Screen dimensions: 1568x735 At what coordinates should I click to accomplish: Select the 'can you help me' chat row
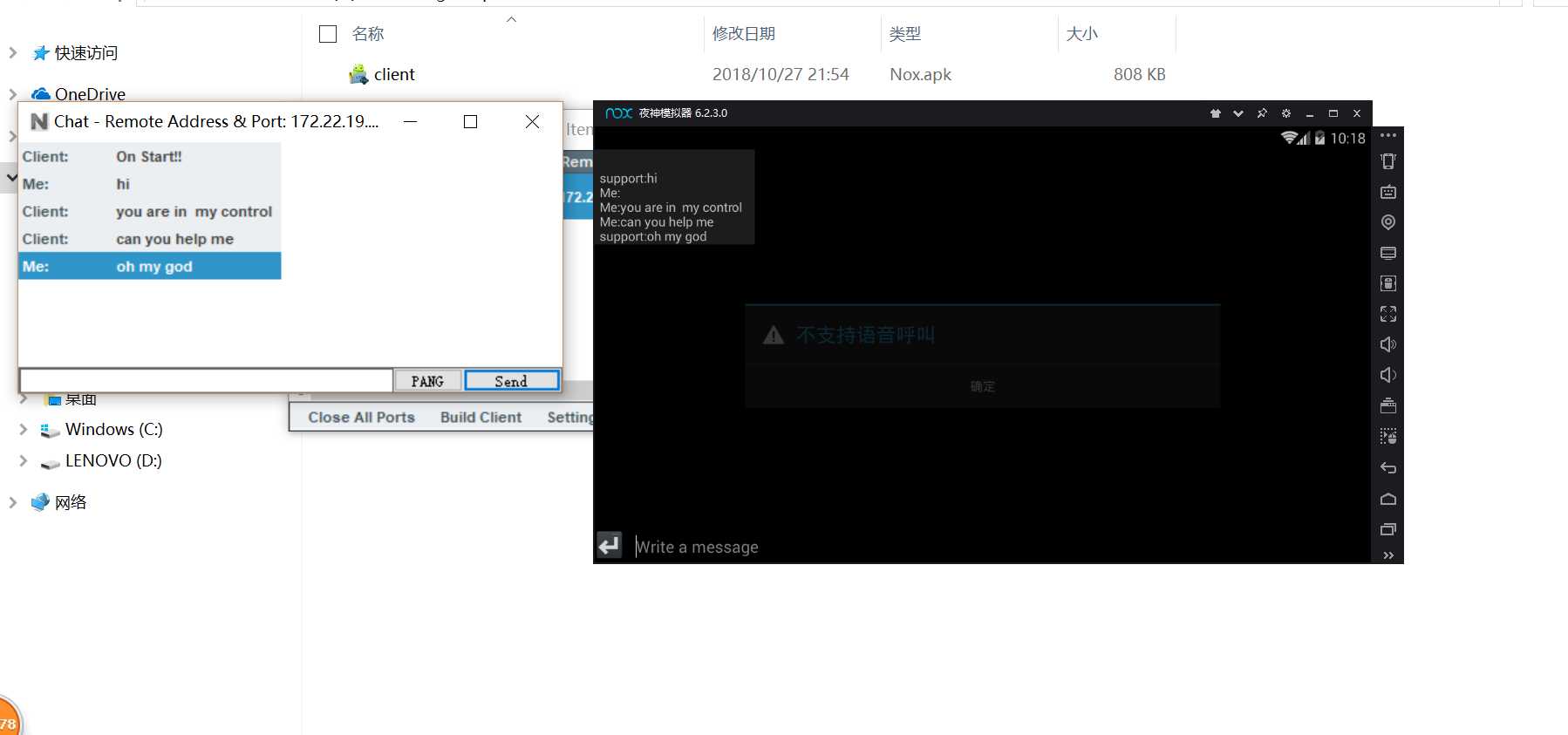click(x=150, y=239)
